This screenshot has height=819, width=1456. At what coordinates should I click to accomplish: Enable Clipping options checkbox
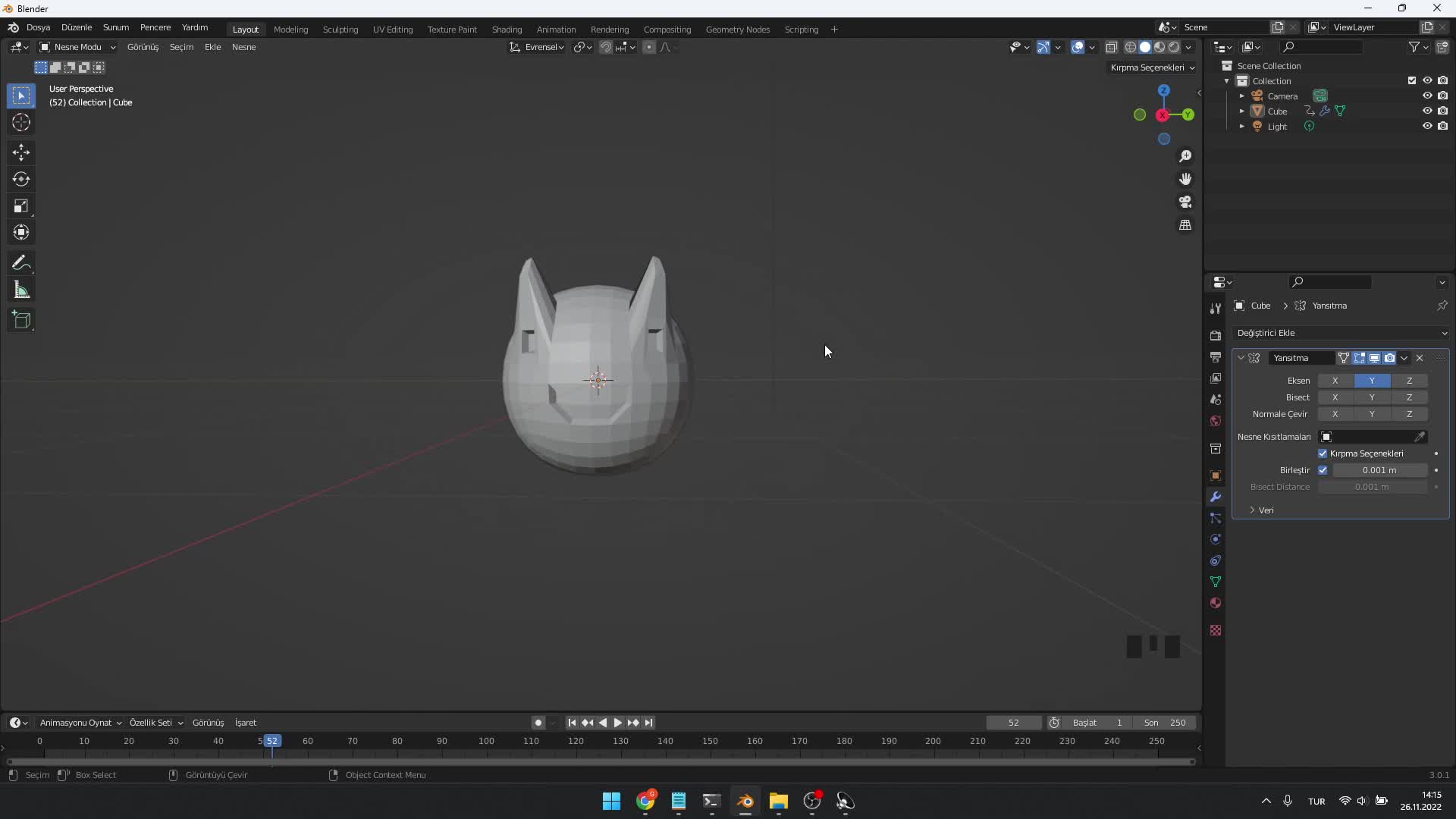1322,453
